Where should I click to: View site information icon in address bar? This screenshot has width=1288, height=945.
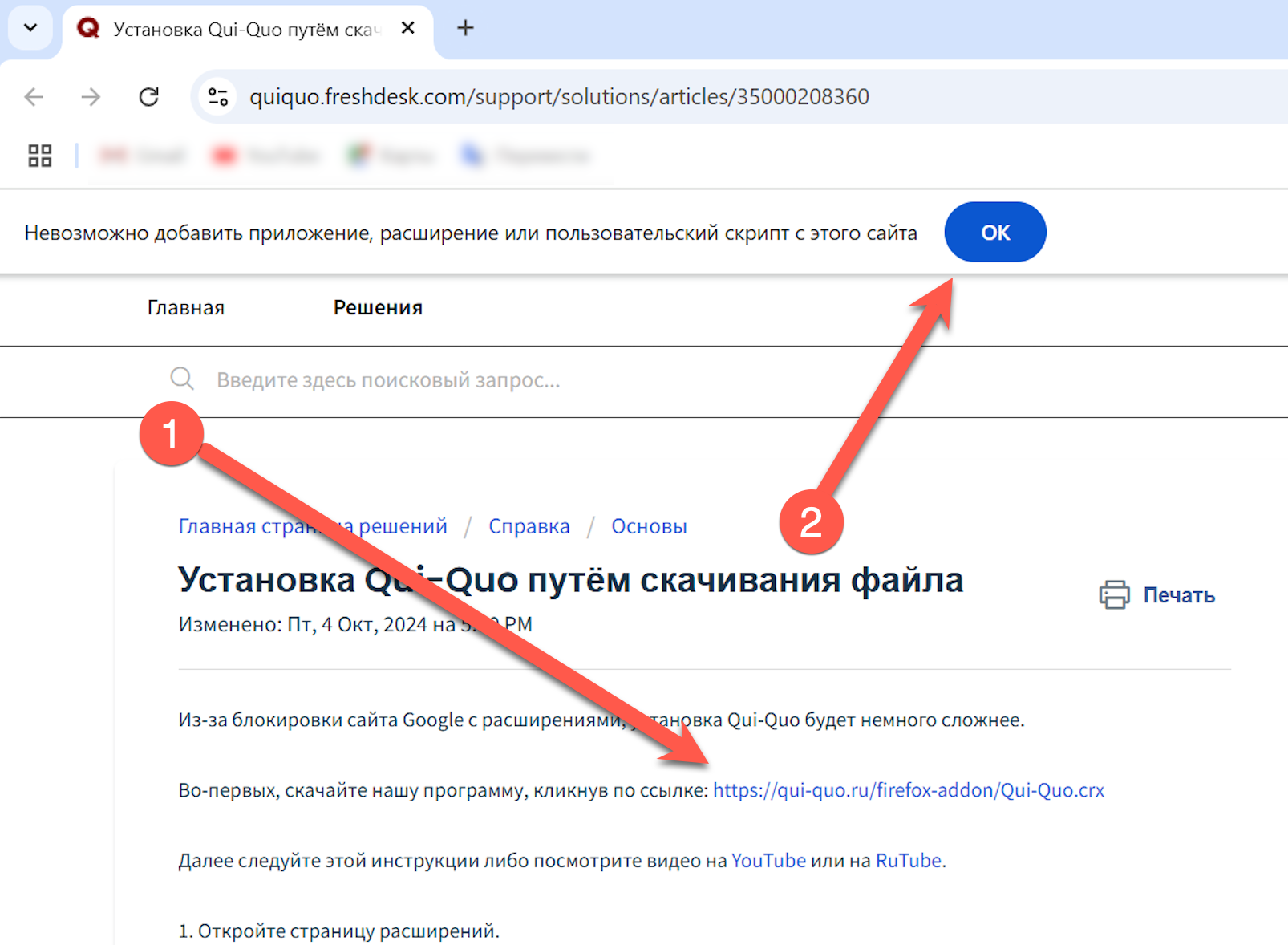click(218, 97)
